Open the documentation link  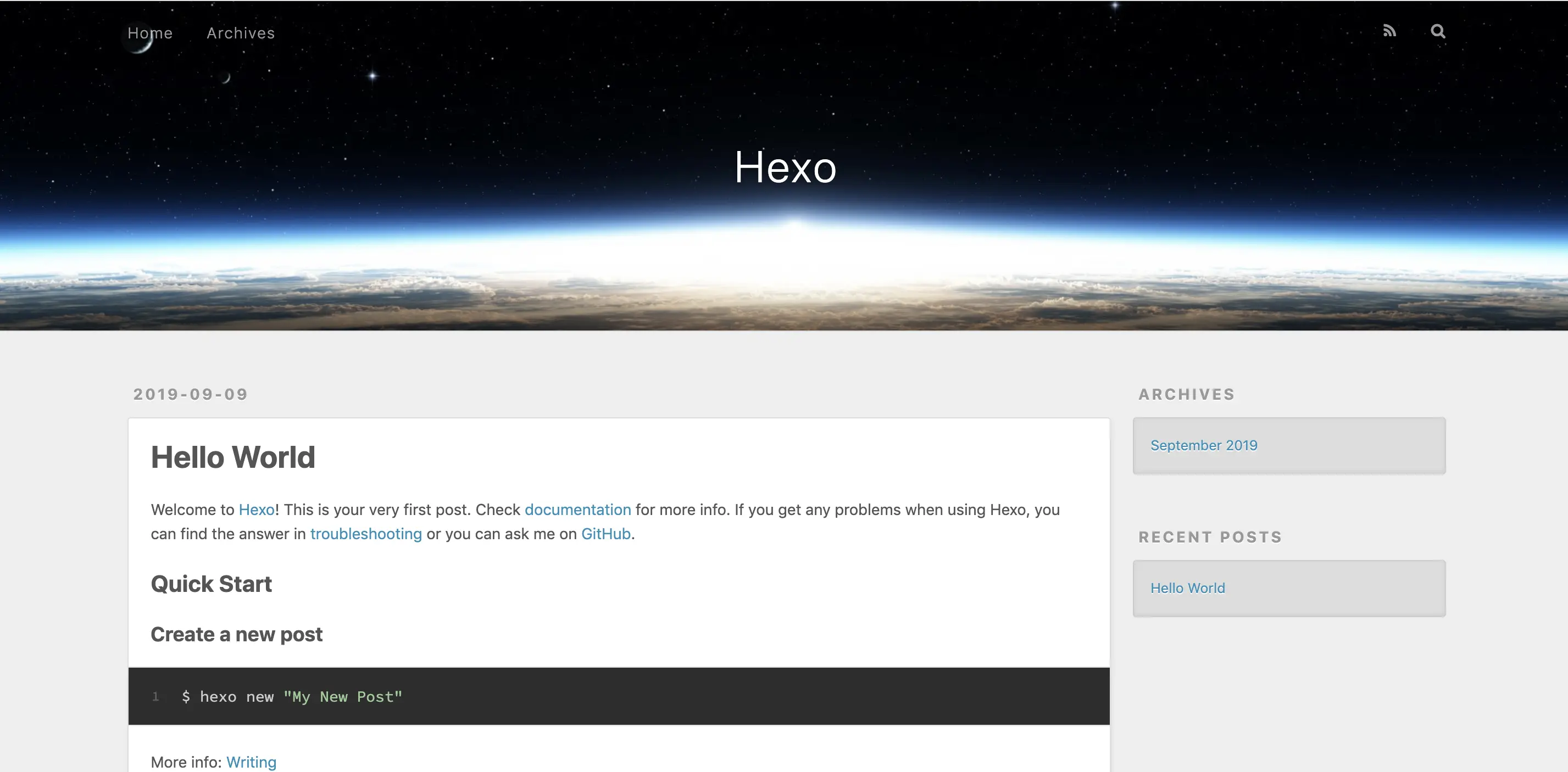(x=577, y=509)
